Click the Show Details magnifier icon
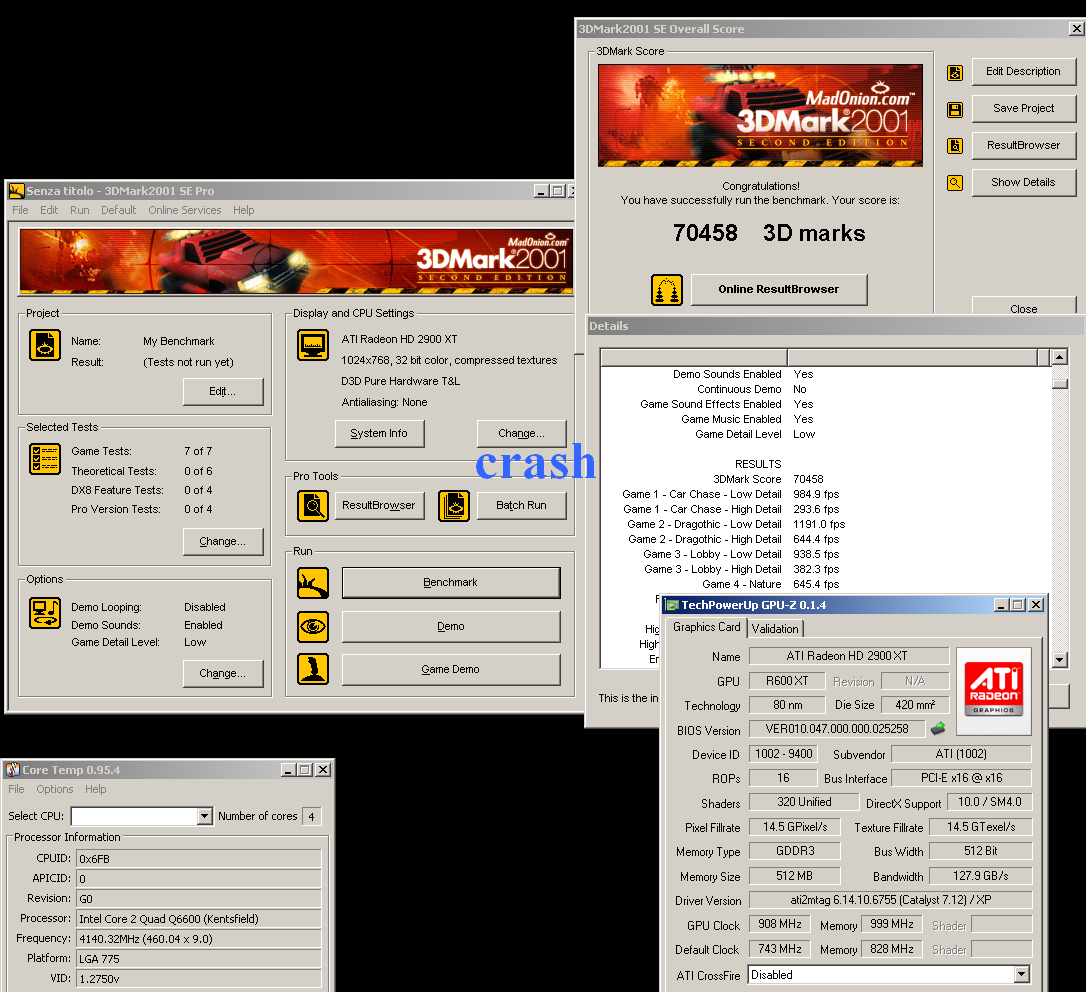Screen dimensions: 1086x992 point(955,183)
